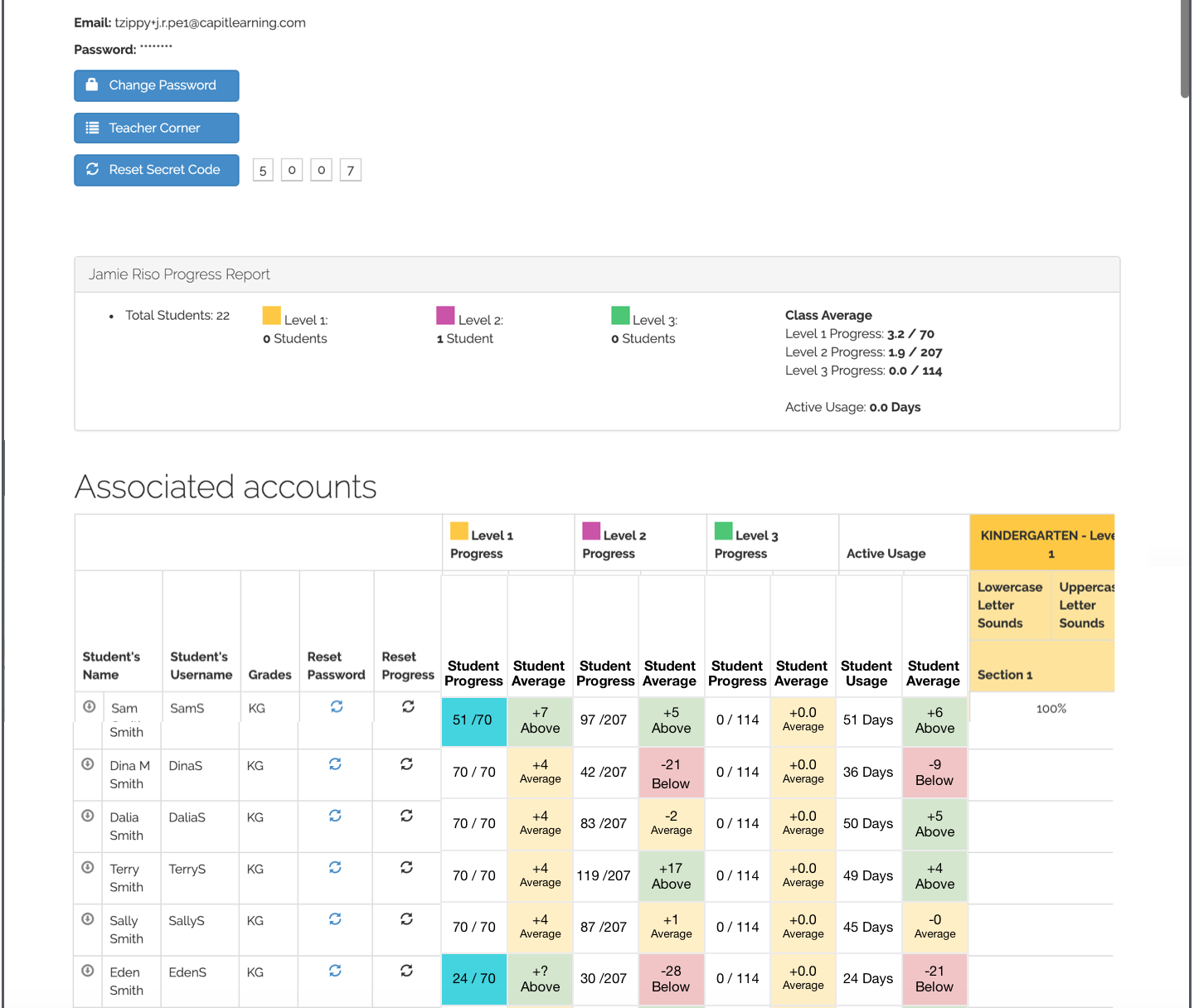Screen dimensions: 1194x1008
Task: Reset progress for SallyS
Action: click(x=406, y=918)
